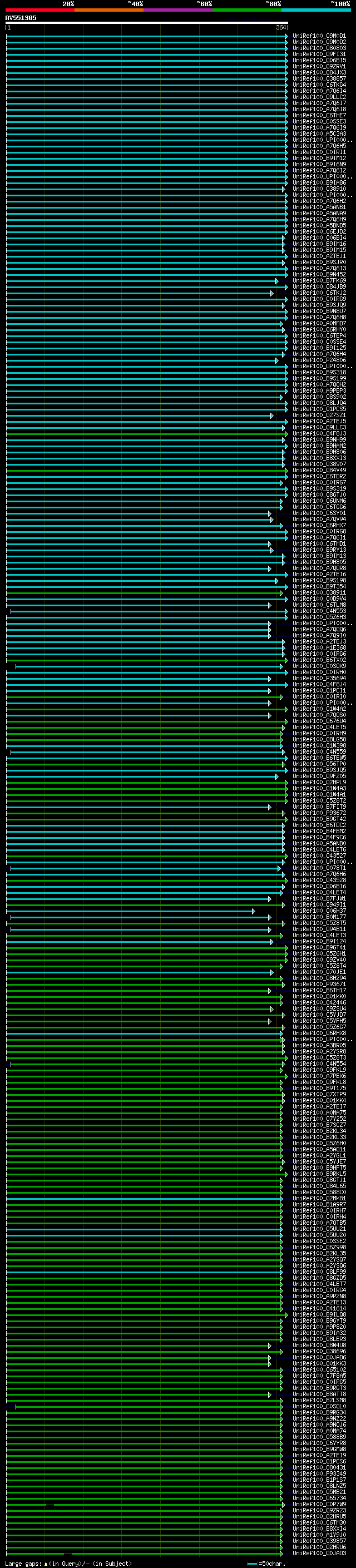Open hit UniRef100_O80803
Screen dimensions: 356x1568
click(319, 48)
